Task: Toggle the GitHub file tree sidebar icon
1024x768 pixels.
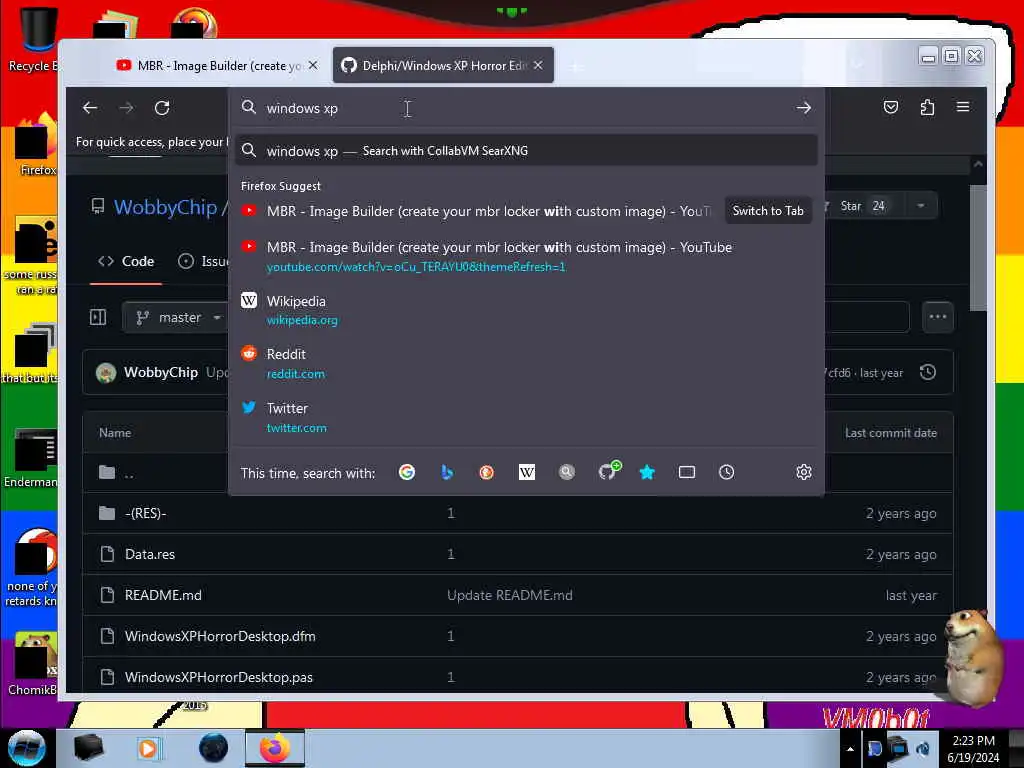Action: point(98,317)
